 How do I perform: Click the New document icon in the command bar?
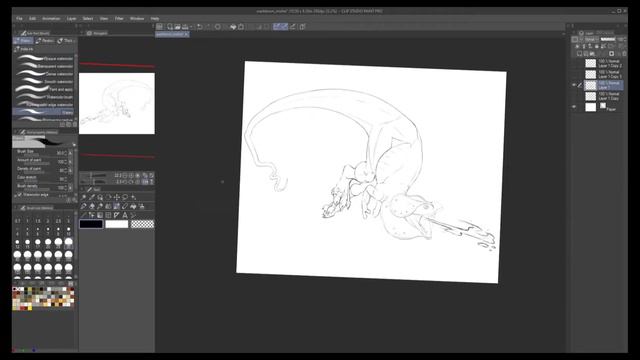click(170, 27)
